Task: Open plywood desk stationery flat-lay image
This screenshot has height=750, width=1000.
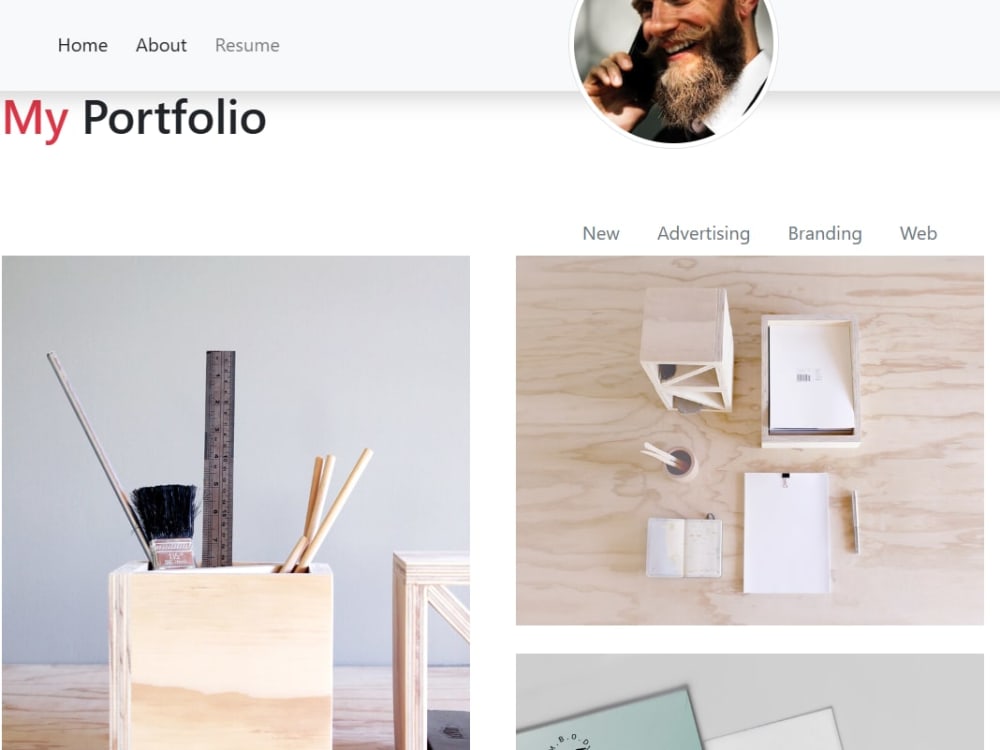Action: tap(749, 440)
